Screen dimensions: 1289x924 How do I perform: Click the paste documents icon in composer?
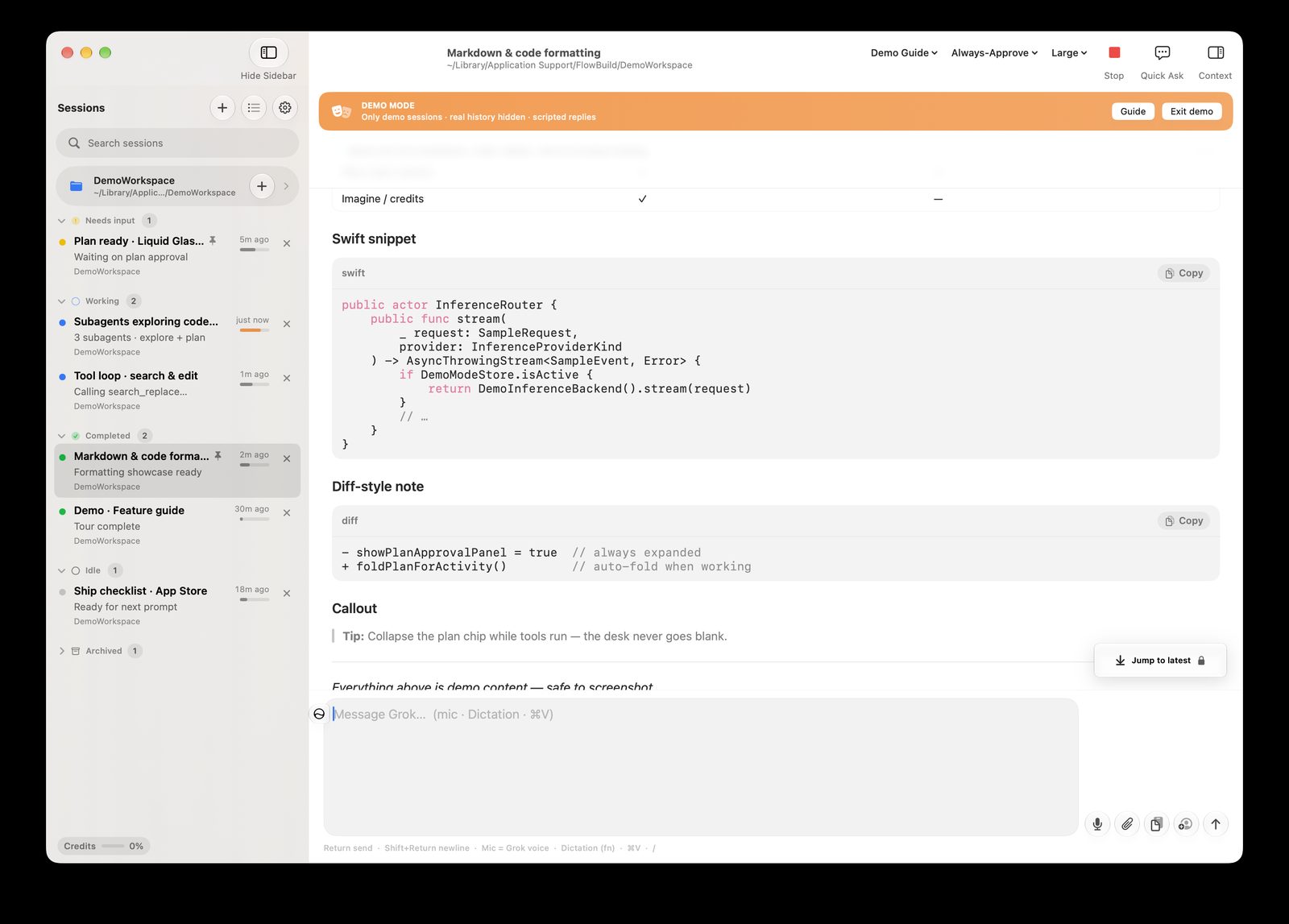click(1156, 823)
